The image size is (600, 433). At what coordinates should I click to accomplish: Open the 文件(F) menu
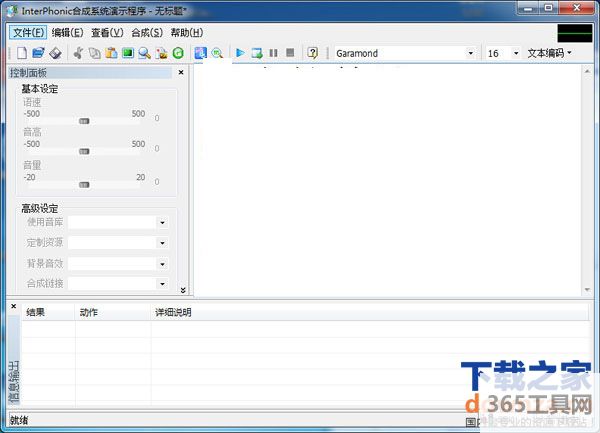tap(28, 32)
